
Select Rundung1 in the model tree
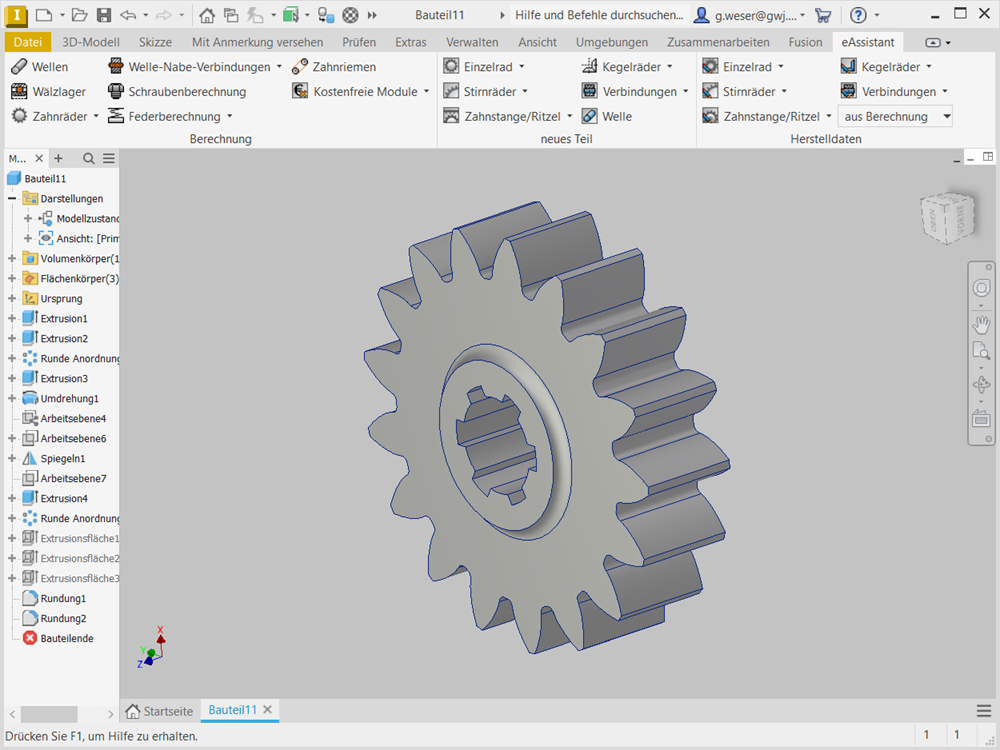(62, 598)
